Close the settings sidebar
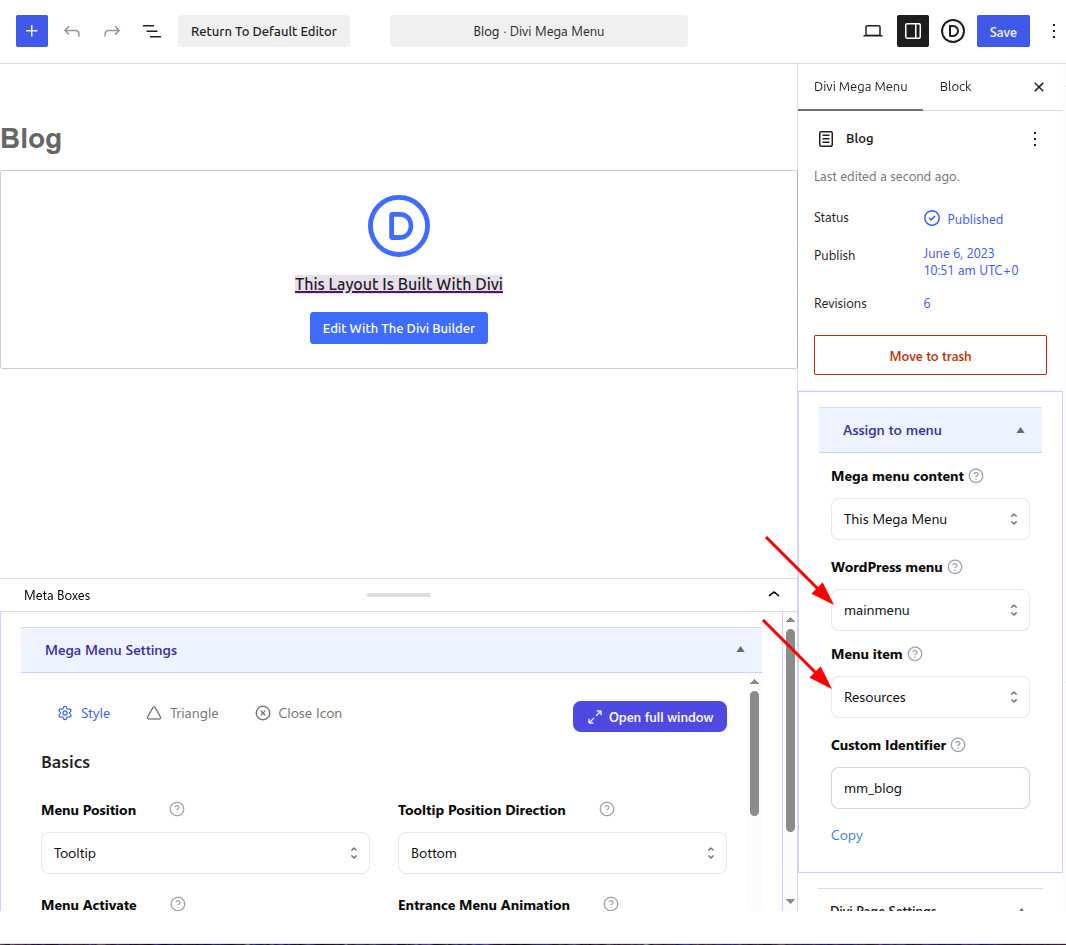This screenshot has height=945, width=1066. 1039,87
